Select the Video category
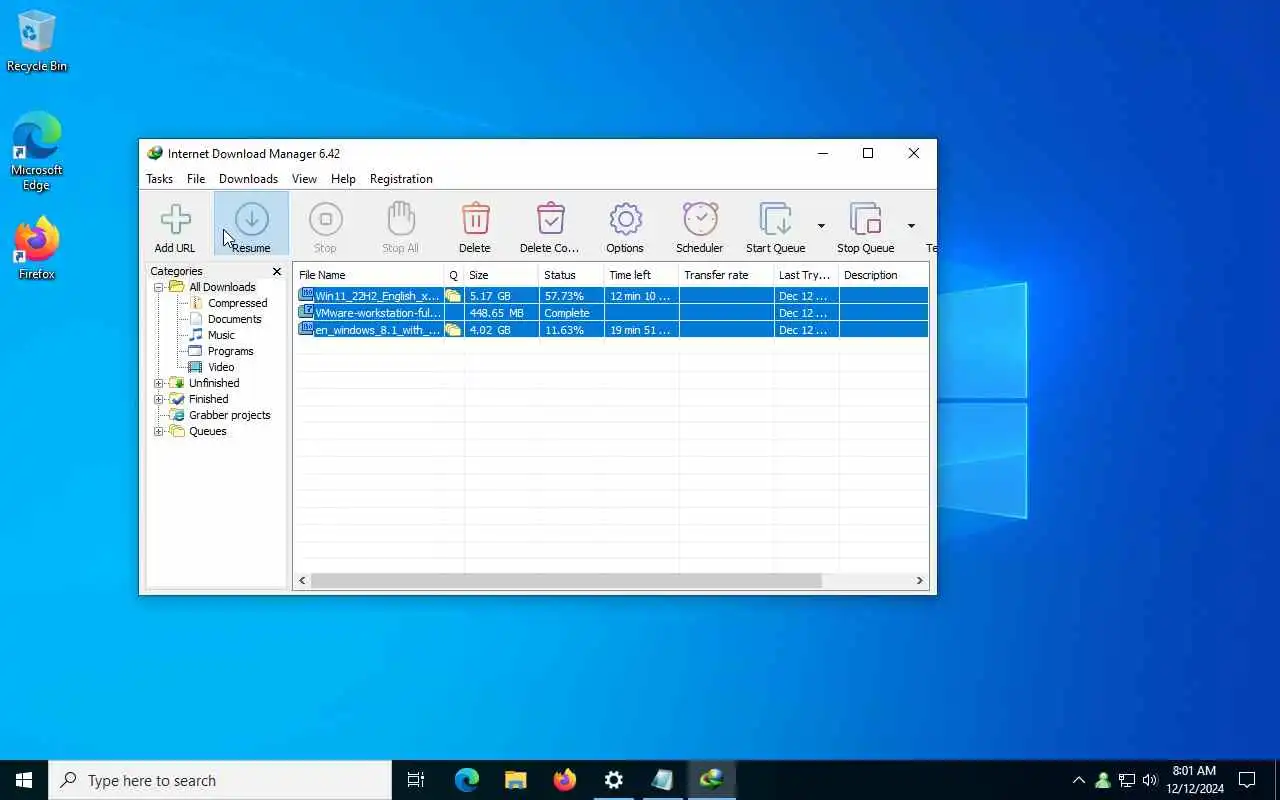Image resolution: width=1280 pixels, height=800 pixels. click(221, 367)
